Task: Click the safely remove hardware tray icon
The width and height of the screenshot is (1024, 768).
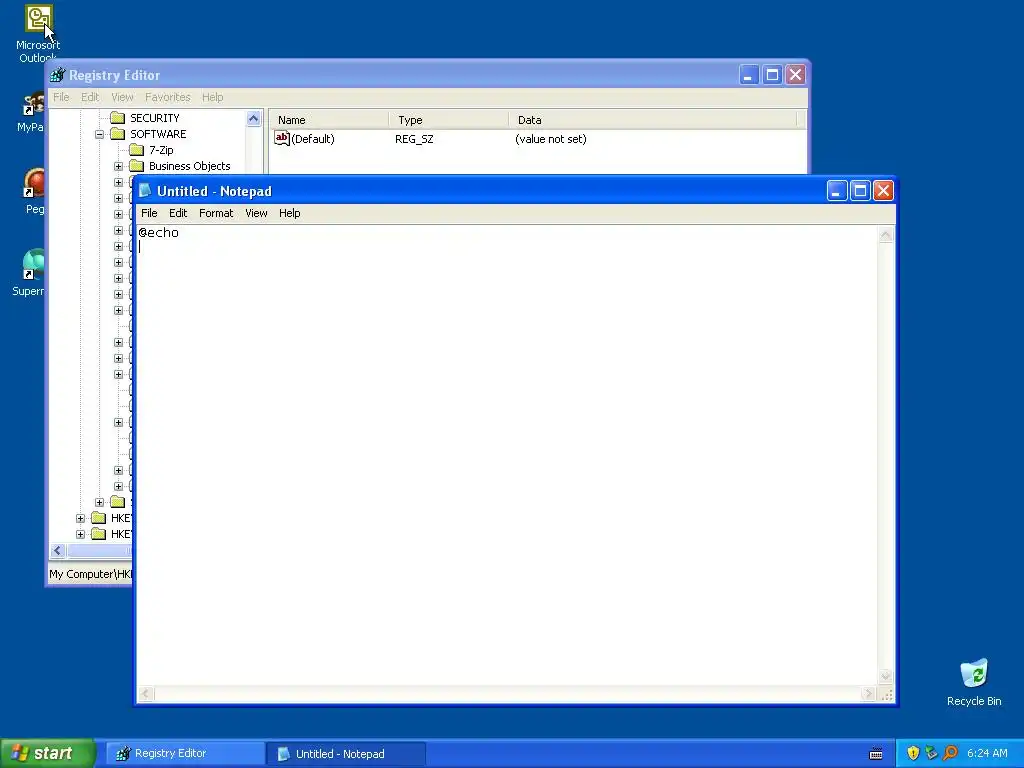Action: [932, 753]
